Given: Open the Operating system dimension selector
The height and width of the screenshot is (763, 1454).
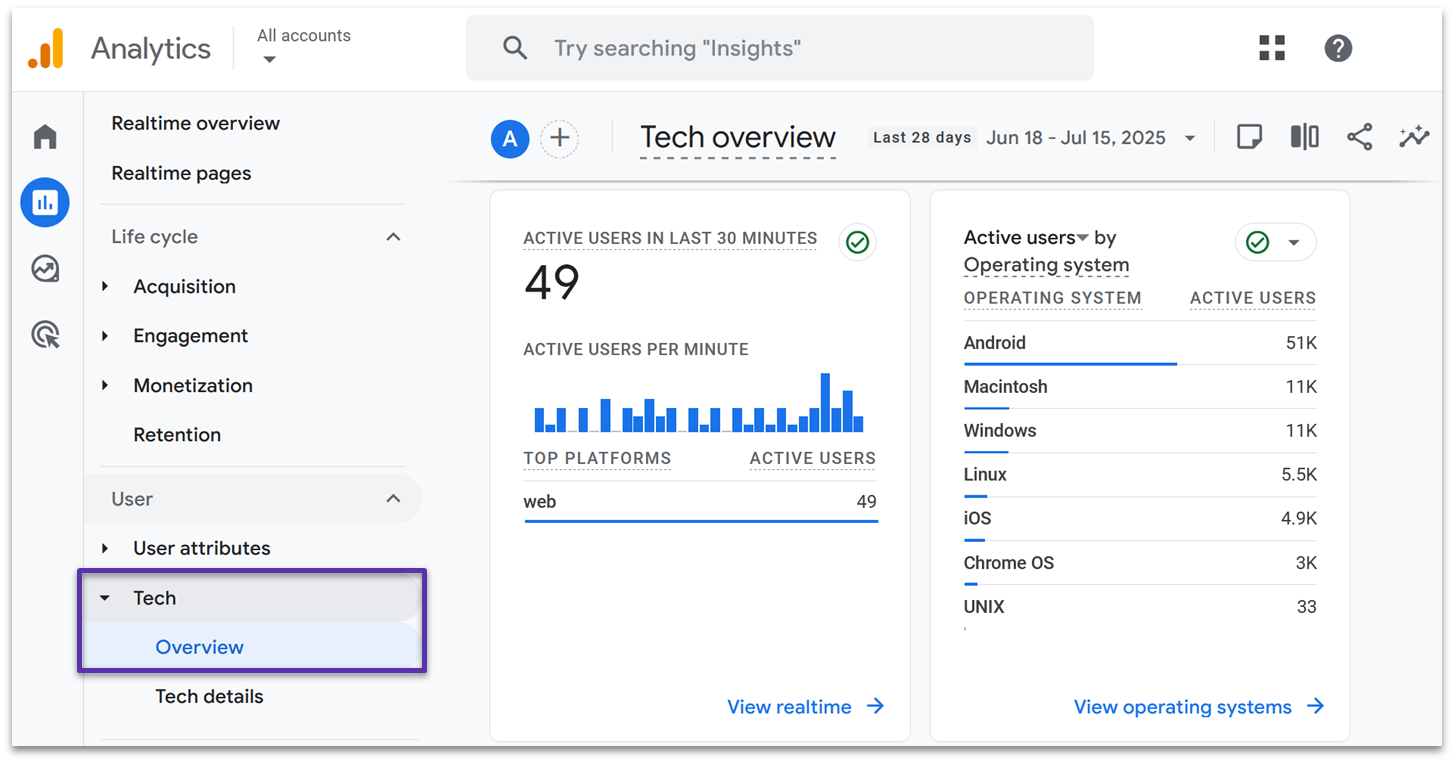Looking at the screenshot, I should pyautogui.click(x=1046, y=265).
